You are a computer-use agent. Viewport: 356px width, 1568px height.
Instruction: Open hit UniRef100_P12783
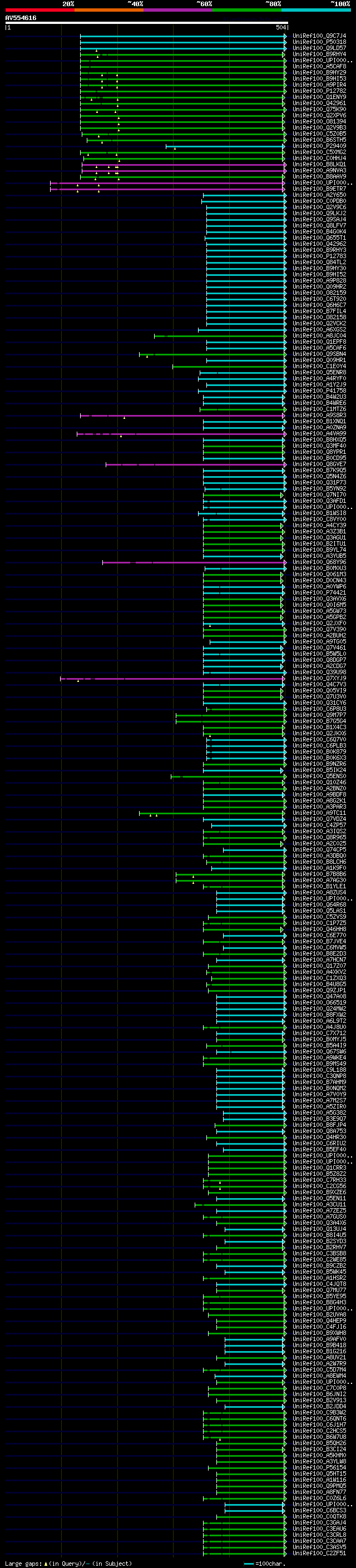[x=319, y=256]
